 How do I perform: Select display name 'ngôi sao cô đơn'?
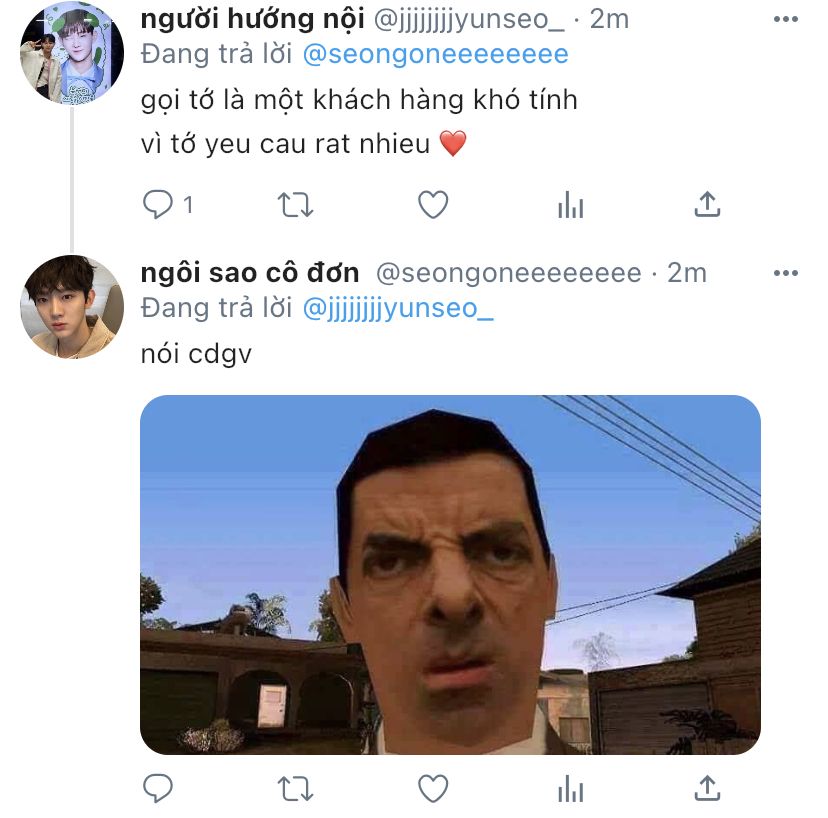[250, 273]
